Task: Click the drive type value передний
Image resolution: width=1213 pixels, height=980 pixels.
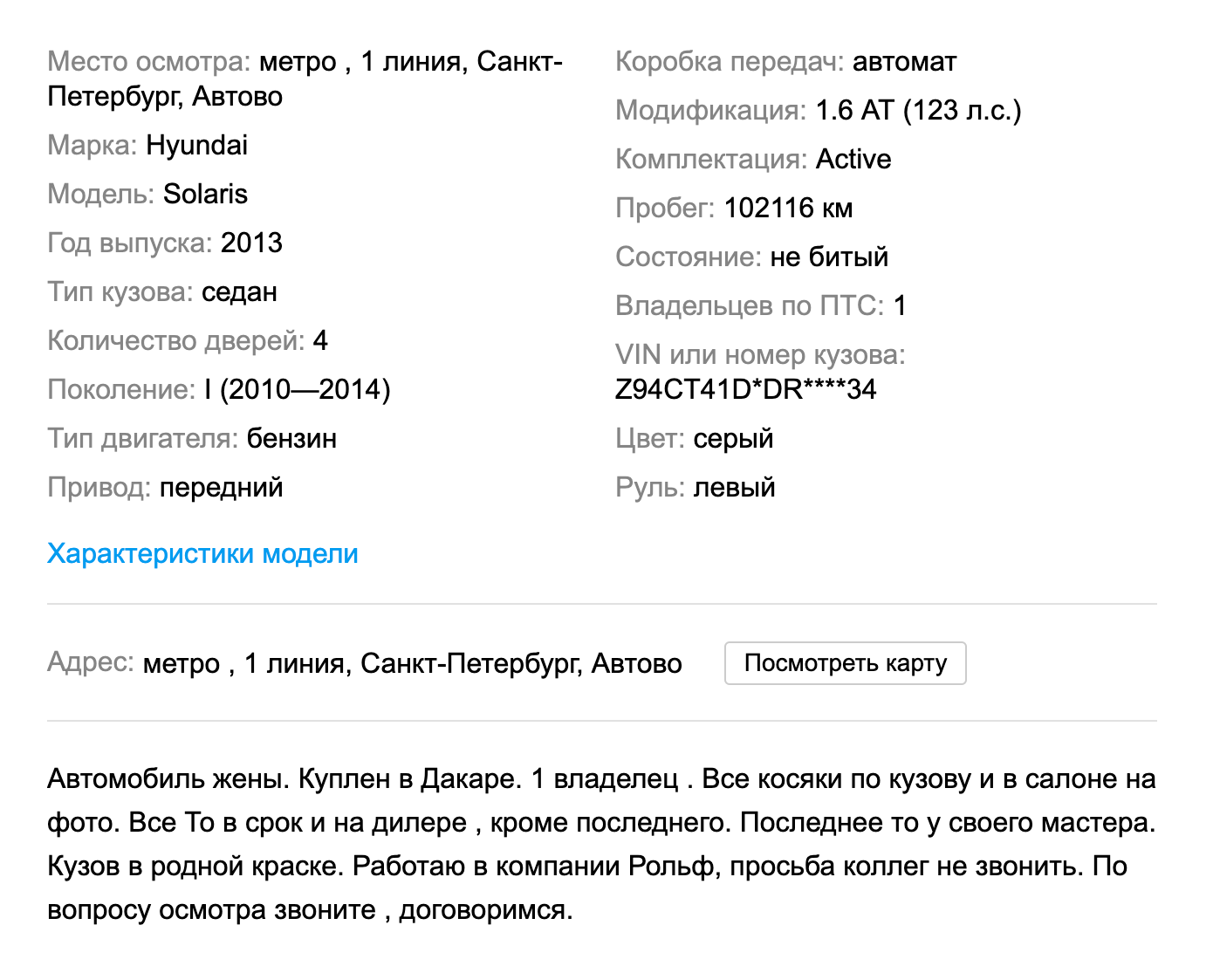Action: click(221, 487)
